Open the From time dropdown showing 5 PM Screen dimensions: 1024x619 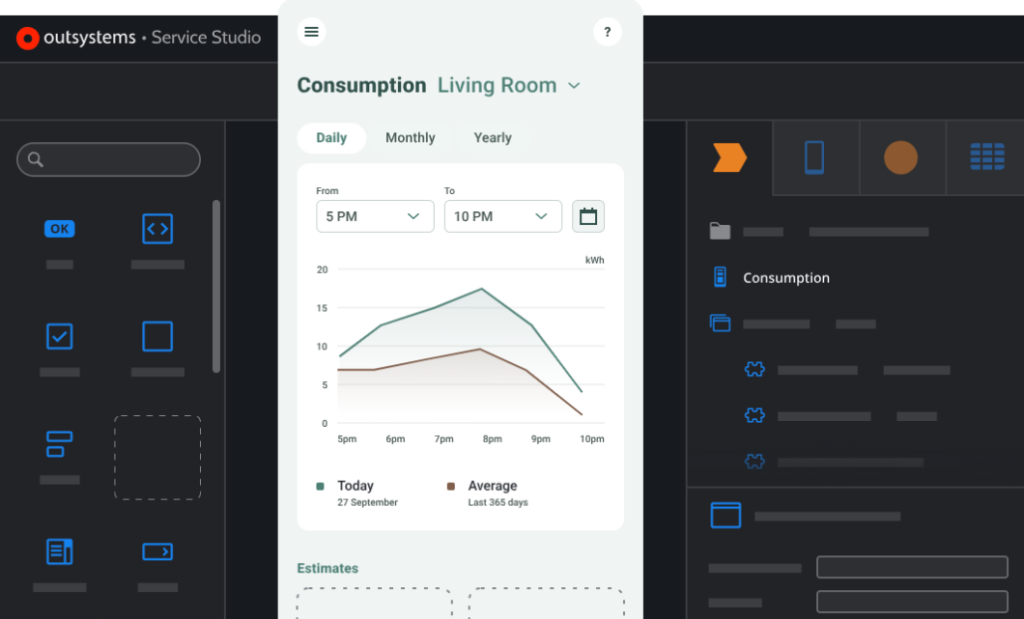coord(374,216)
